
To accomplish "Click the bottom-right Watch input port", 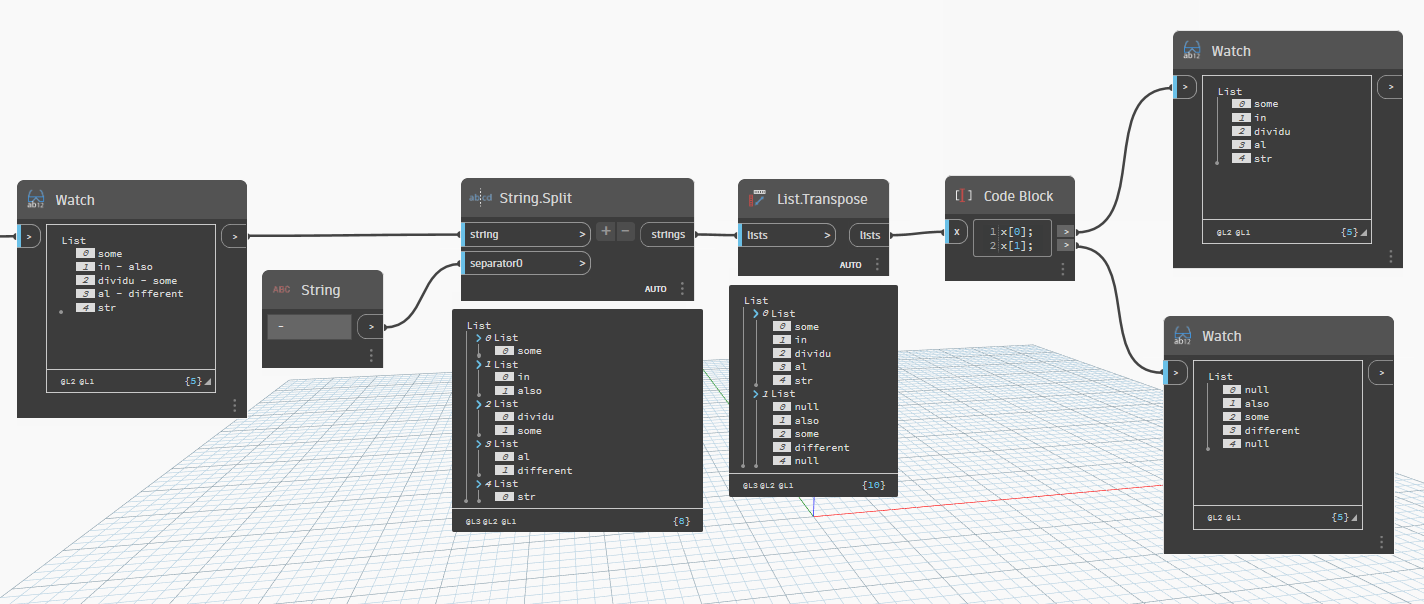I will [1176, 373].
